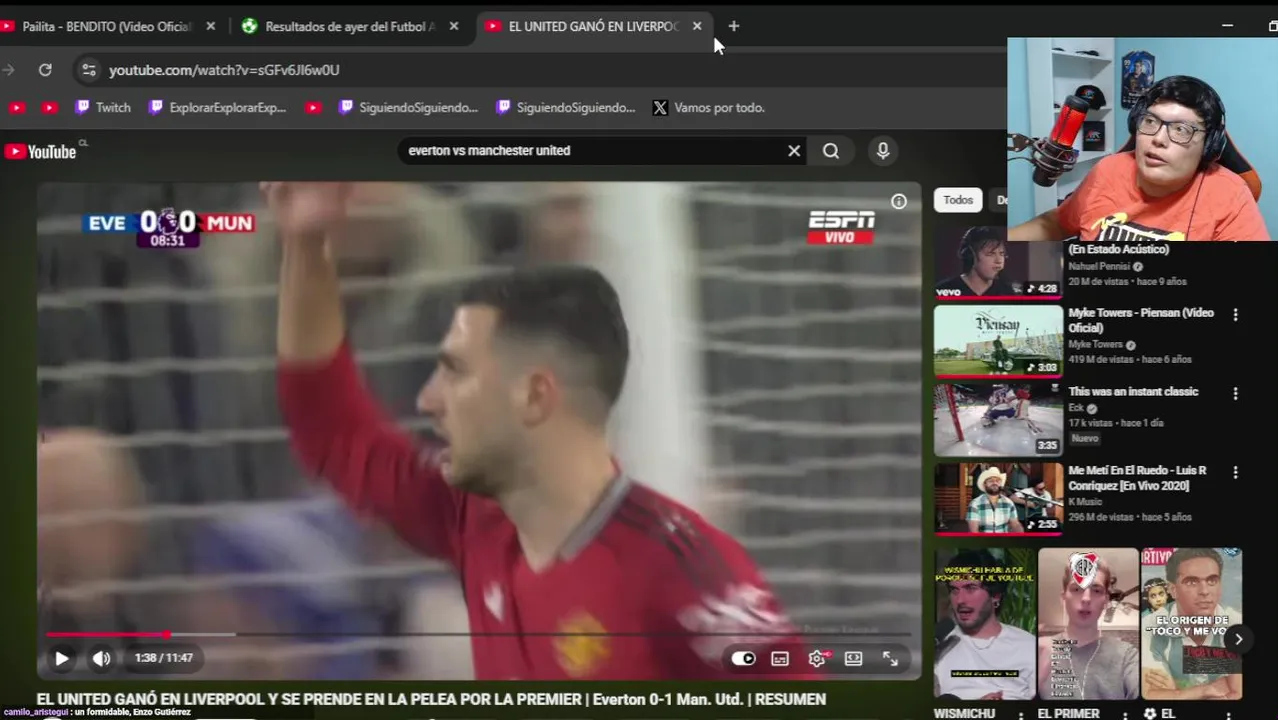Viewport: 1278px width, 720px height.
Task: Switch to 'Pailita - BENDITO' browser tab
Action: (x=107, y=26)
